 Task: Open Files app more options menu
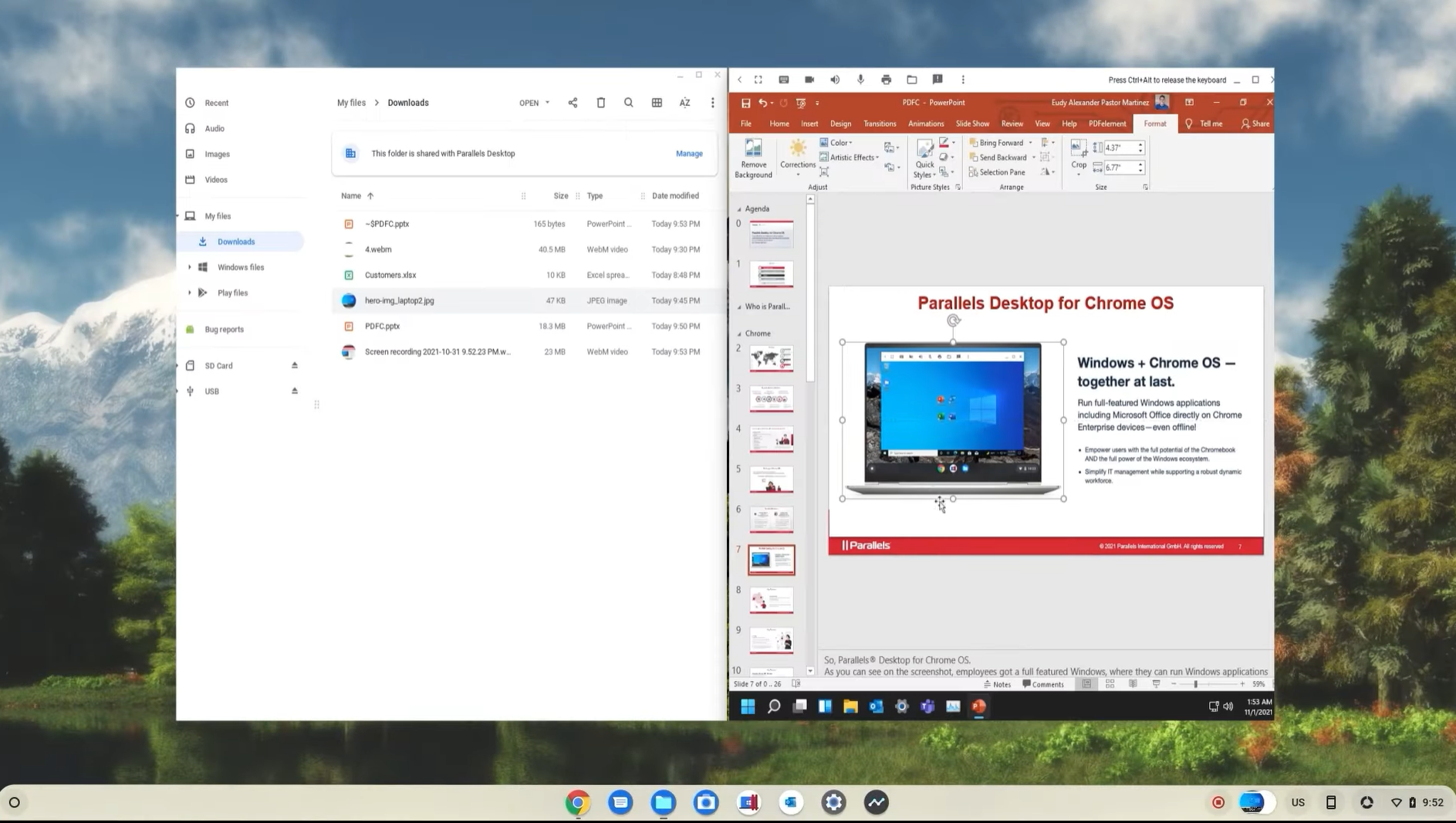712,103
